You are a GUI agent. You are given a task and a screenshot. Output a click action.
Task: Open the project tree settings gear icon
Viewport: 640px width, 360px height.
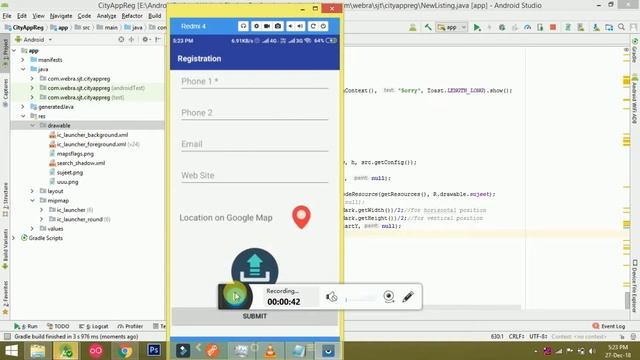click(x=145, y=40)
